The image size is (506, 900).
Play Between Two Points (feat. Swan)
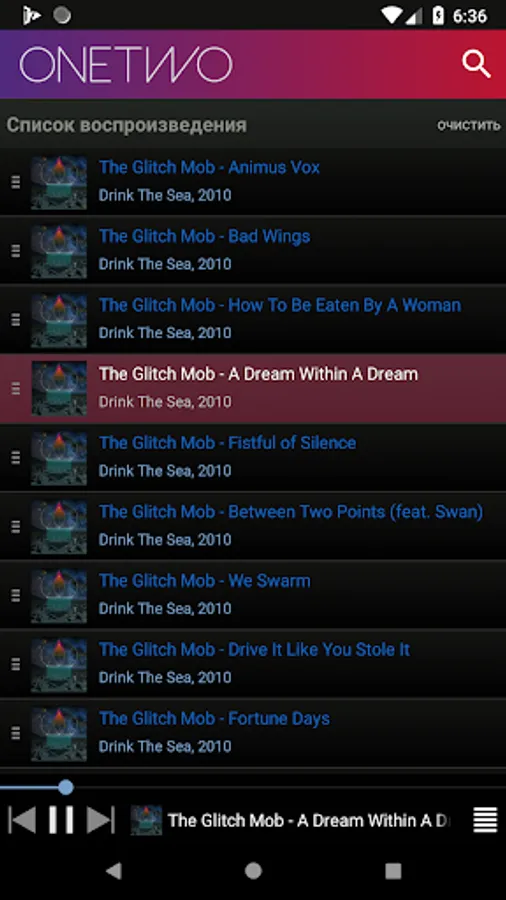coord(253,526)
